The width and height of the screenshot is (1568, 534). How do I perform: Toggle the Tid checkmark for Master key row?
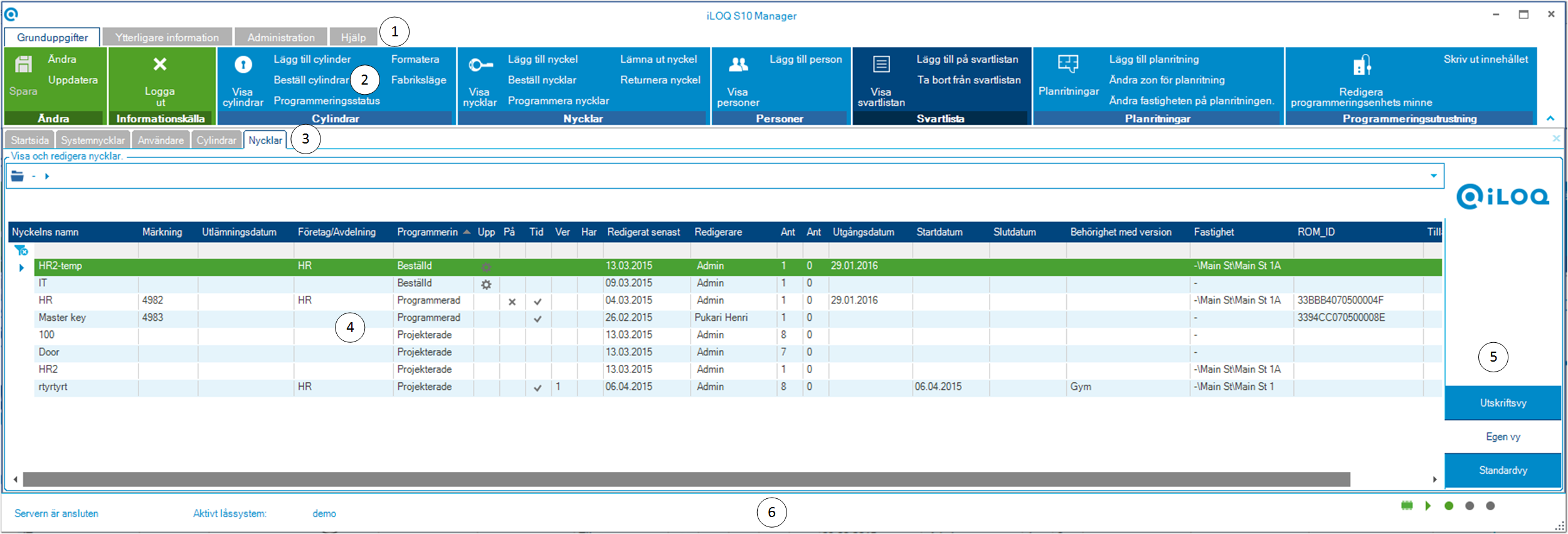click(x=538, y=319)
